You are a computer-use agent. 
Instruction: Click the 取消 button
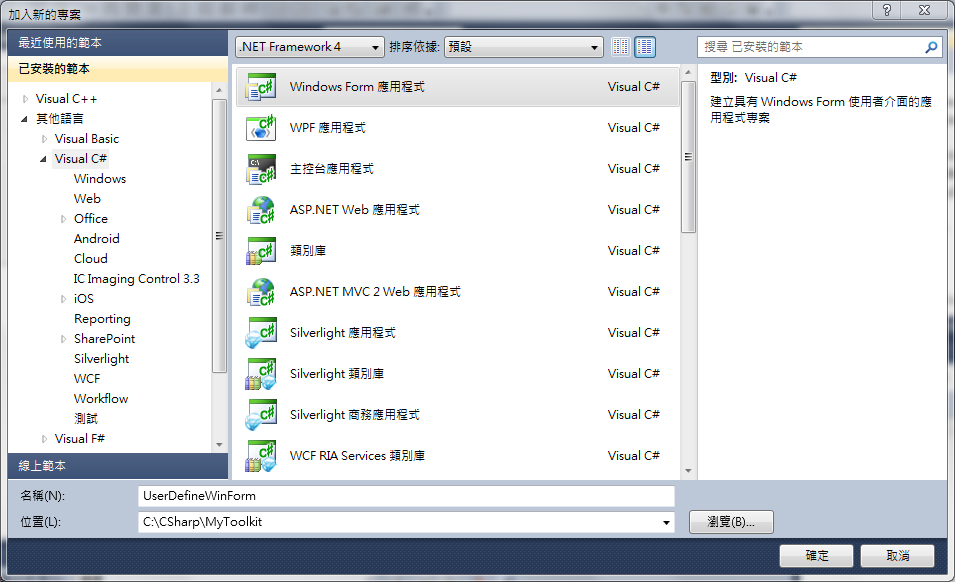pos(897,555)
